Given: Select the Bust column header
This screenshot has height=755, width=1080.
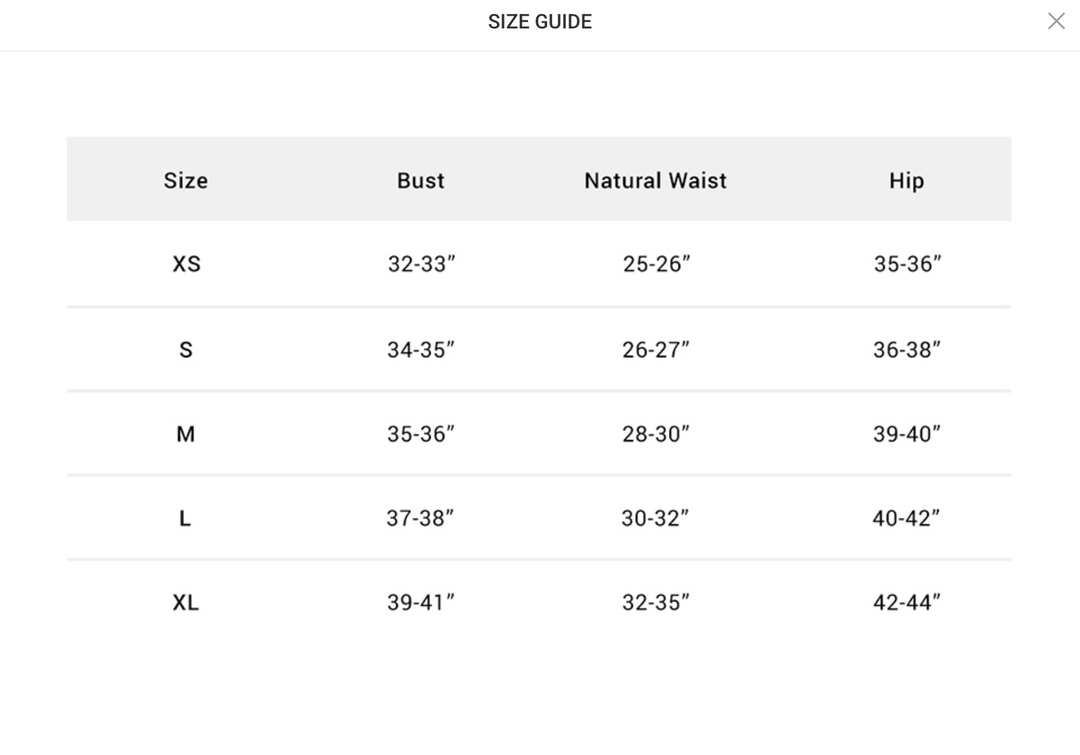Looking at the screenshot, I should (421, 180).
